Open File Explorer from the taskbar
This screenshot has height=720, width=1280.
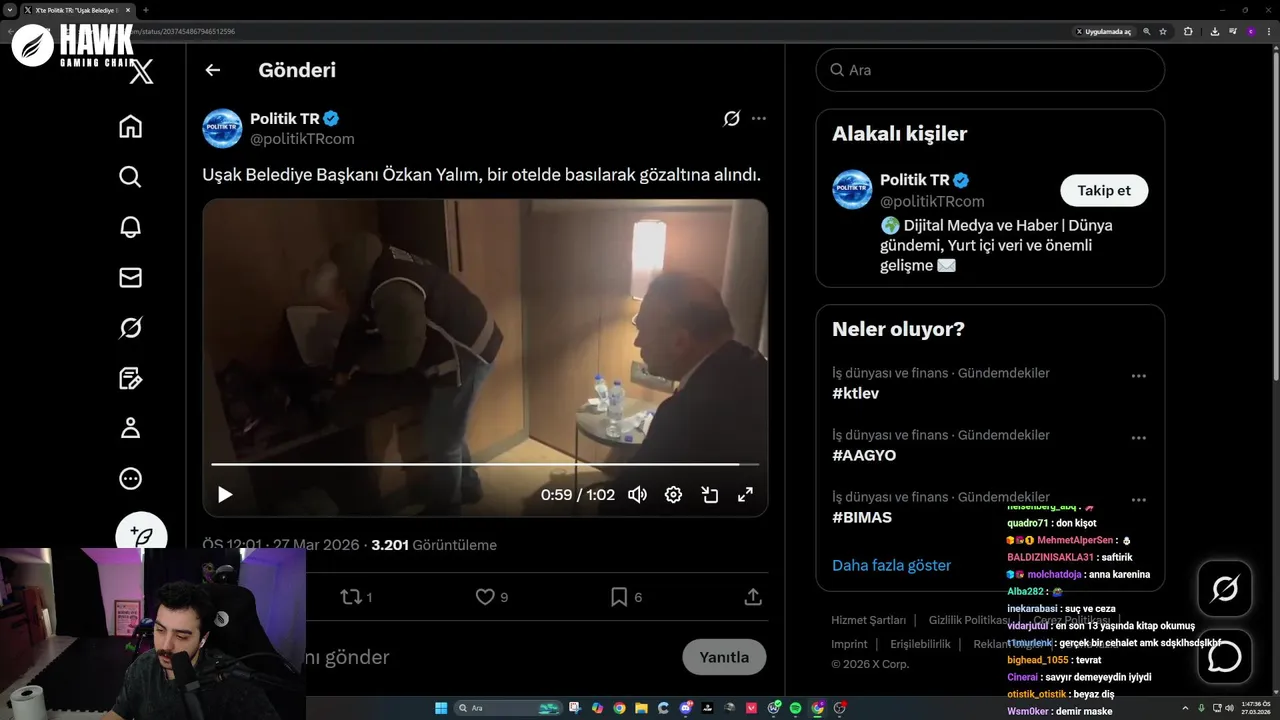[642, 708]
